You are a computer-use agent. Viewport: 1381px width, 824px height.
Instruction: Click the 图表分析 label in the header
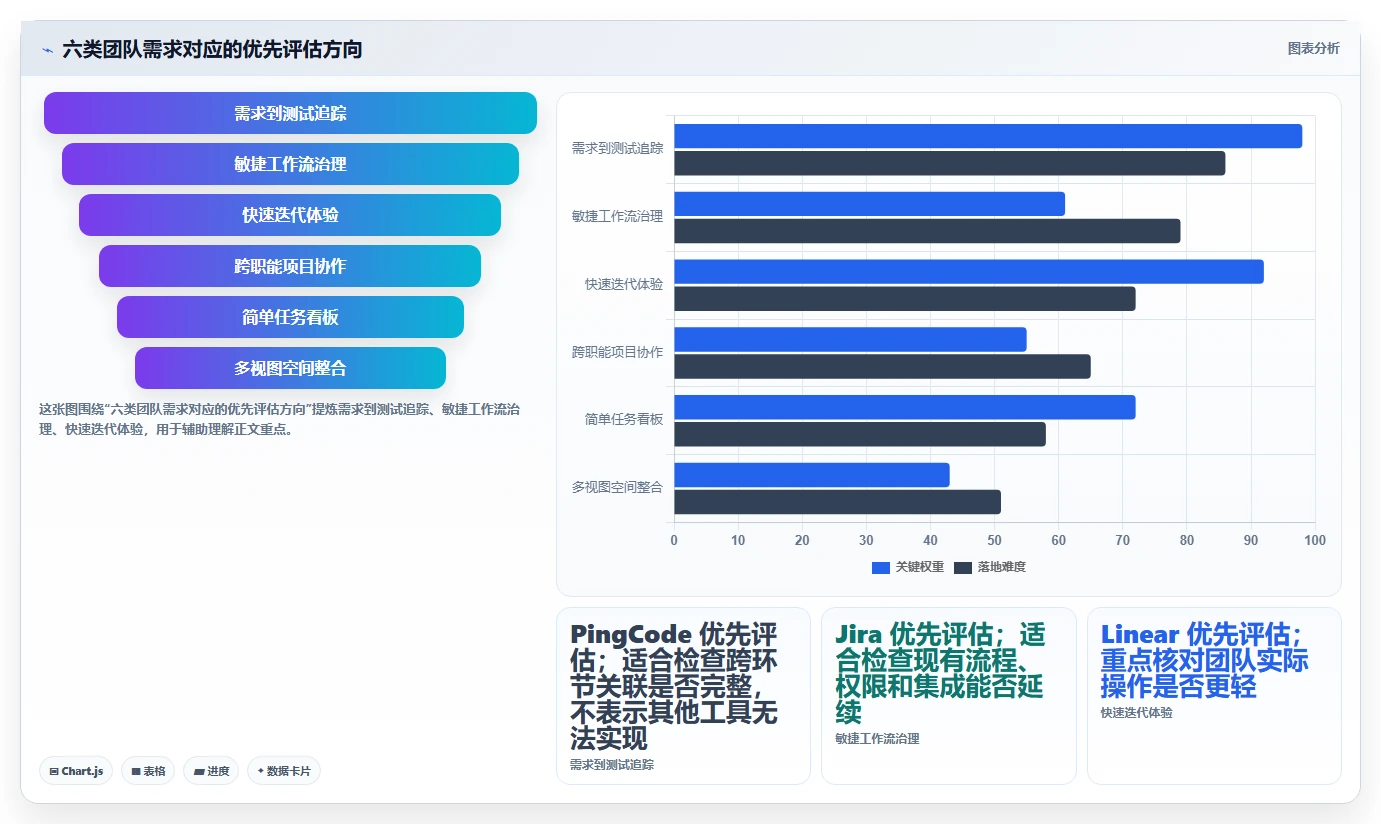1313,48
